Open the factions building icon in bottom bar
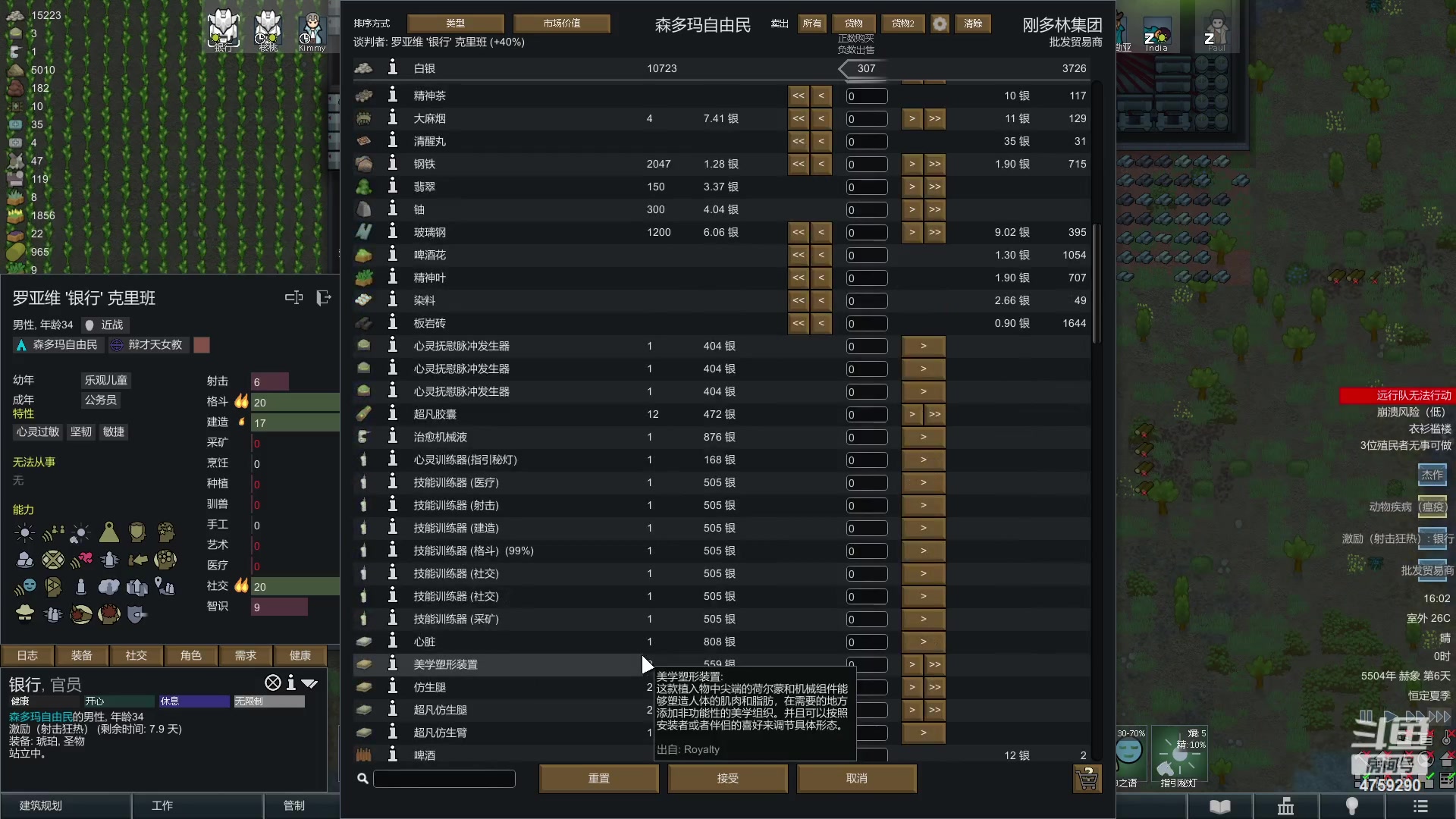The height and width of the screenshot is (819, 1456). (x=1285, y=806)
